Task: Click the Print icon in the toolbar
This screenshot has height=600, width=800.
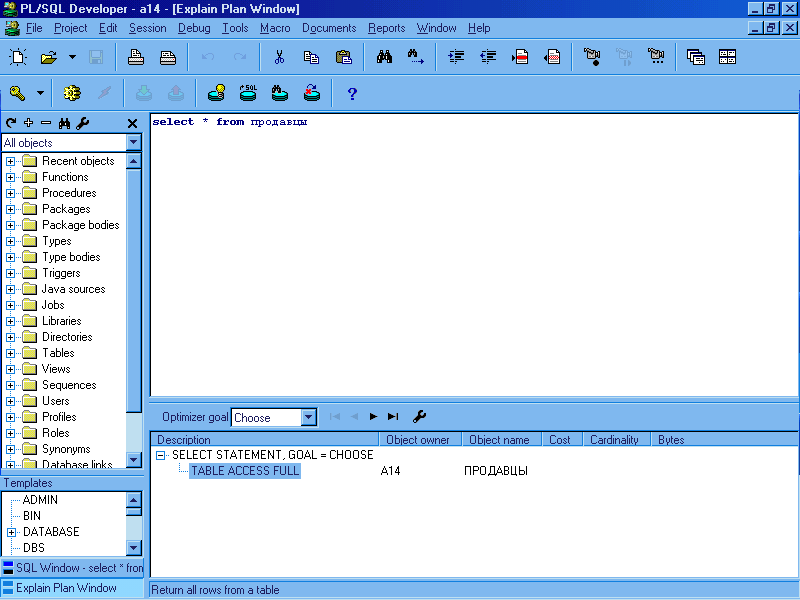Action: click(136, 57)
